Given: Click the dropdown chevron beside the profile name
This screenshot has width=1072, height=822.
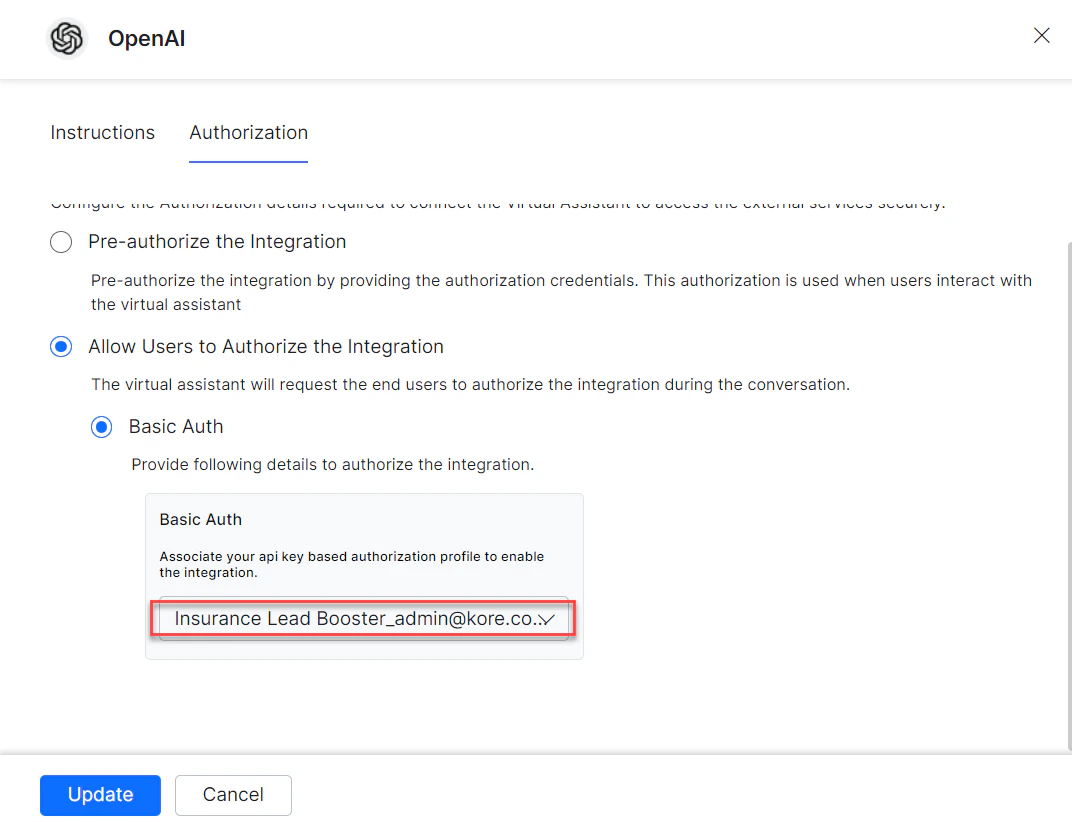Looking at the screenshot, I should (x=545, y=619).
